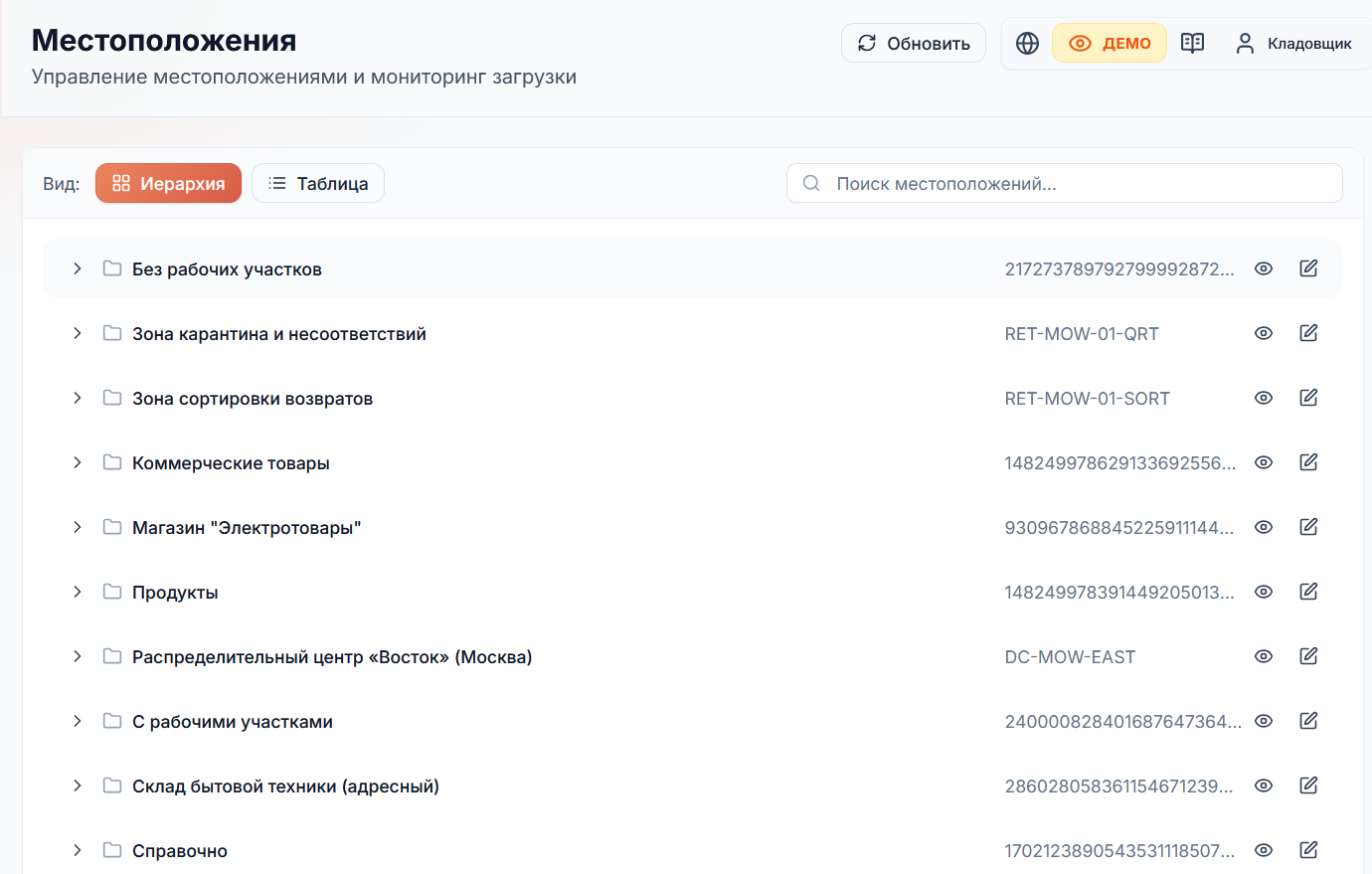This screenshot has width=1372, height=874.
Task: Expand the 'Без рабочих участков' node
Action: click(x=77, y=268)
